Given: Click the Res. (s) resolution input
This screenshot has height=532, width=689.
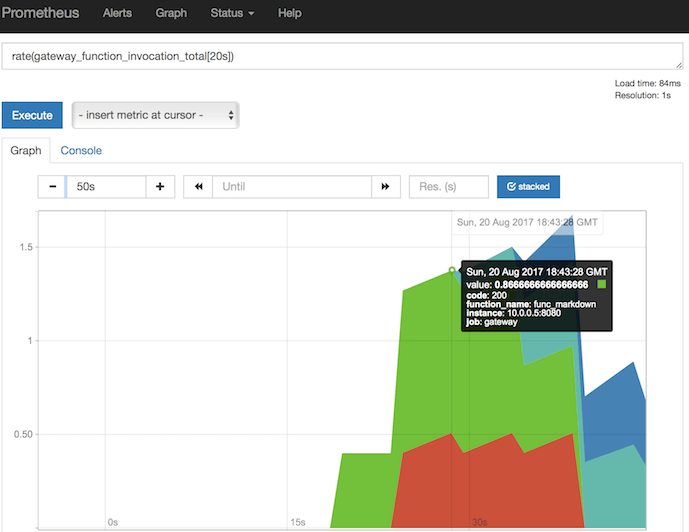Looking at the screenshot, I should [448, 187].
